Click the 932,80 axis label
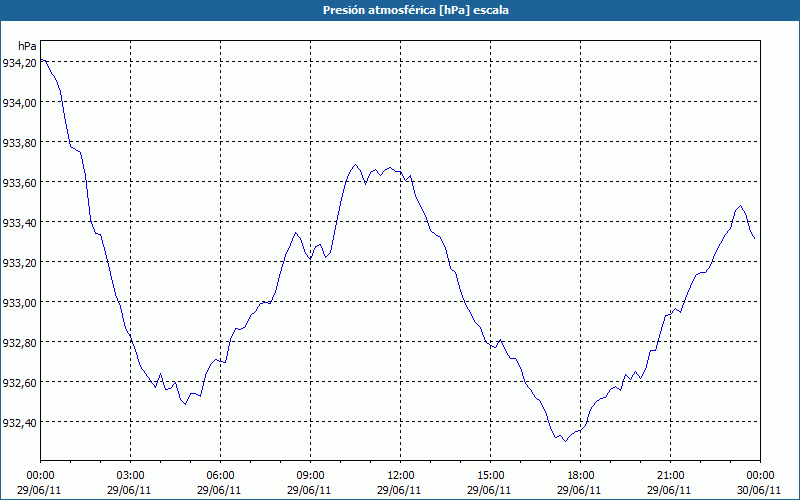Image resolution: width=800 pixels, height=500 pixels. point(20,343)
